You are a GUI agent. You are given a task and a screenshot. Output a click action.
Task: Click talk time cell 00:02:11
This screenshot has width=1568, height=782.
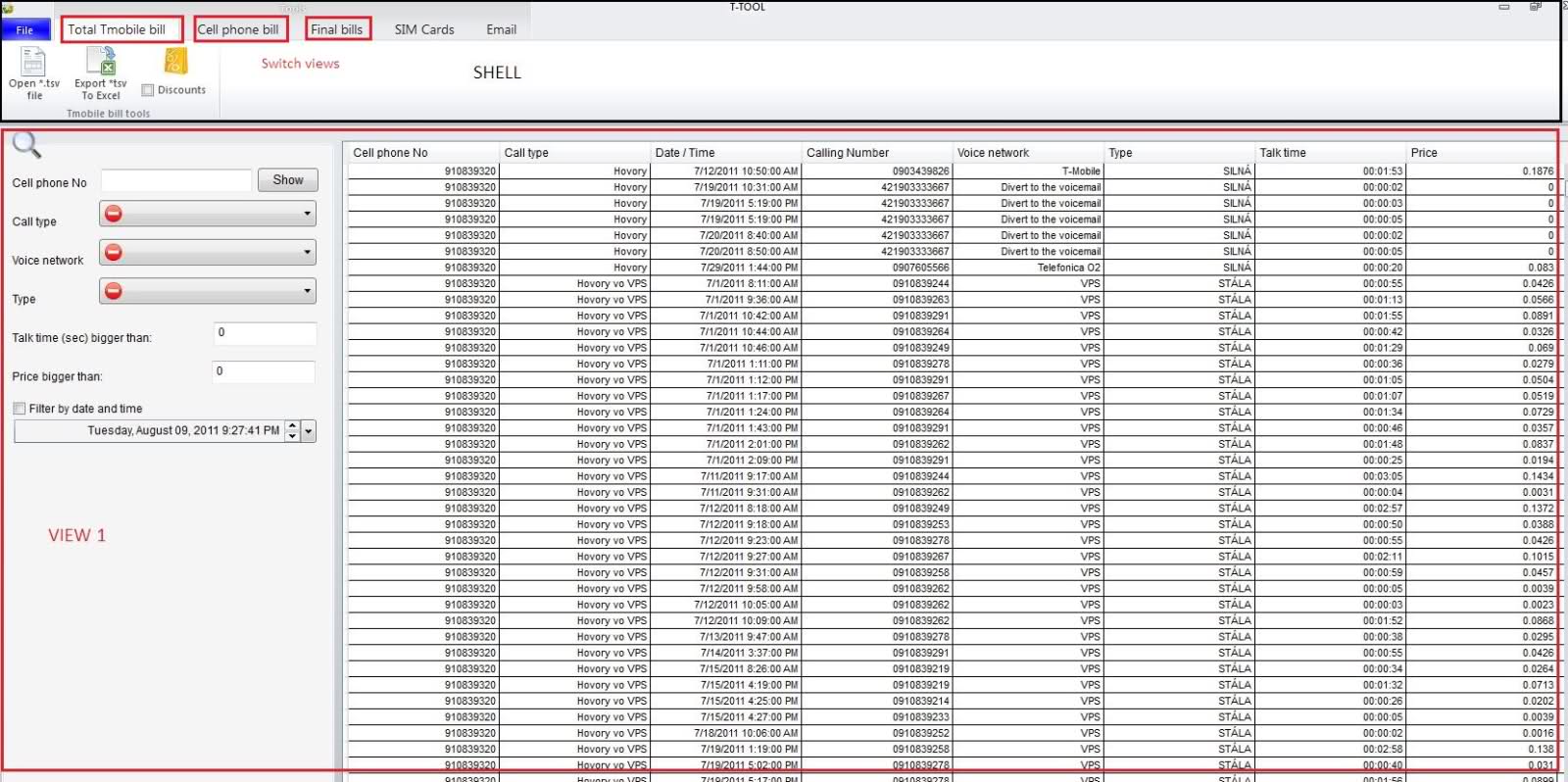click(1330, 557)
